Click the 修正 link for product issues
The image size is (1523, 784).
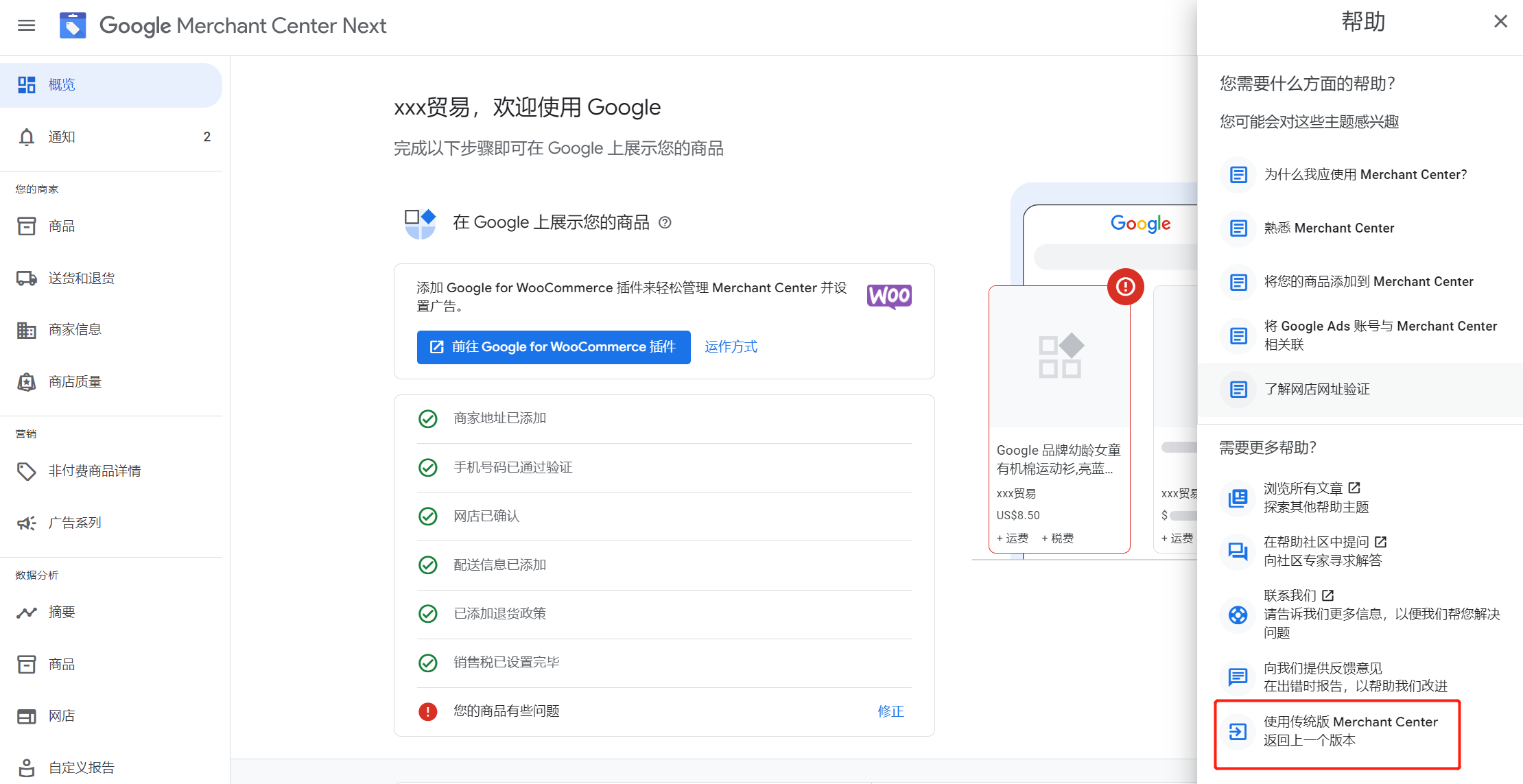[x=890, y=711]
